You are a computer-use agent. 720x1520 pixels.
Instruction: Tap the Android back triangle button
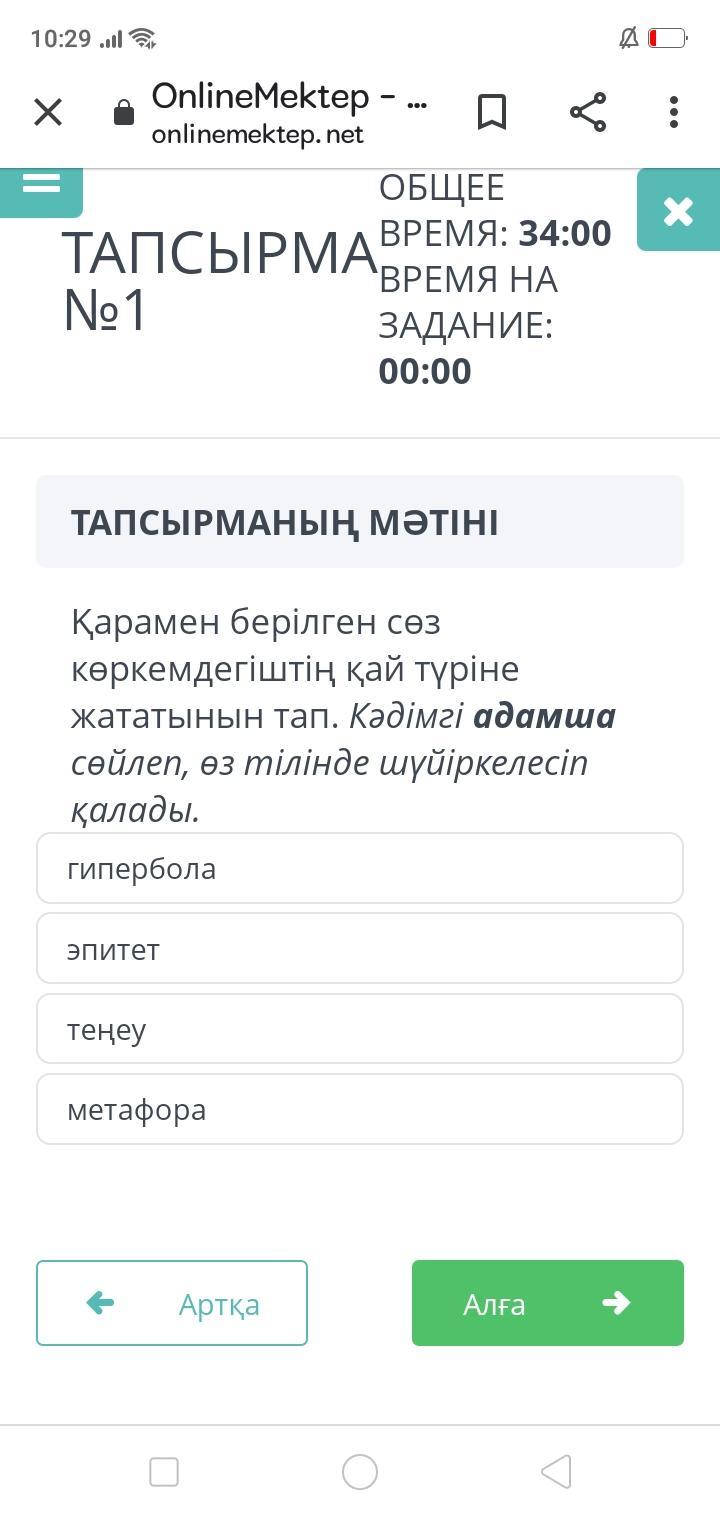click(556, 1472)
